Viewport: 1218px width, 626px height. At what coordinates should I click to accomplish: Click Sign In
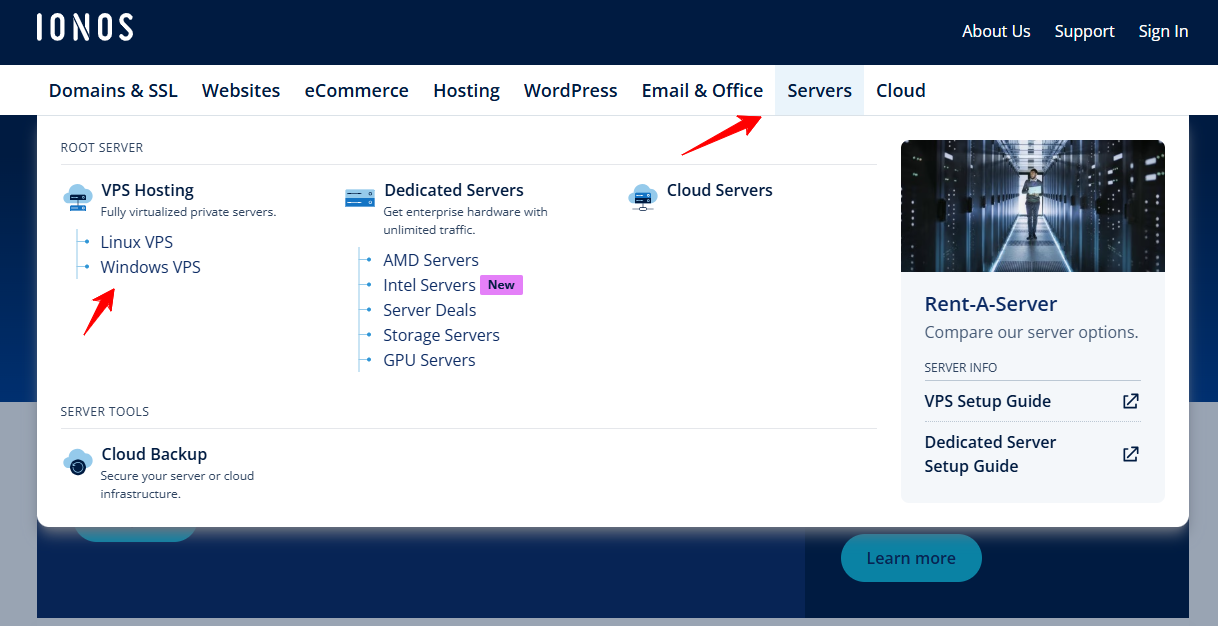(1163, 31)
